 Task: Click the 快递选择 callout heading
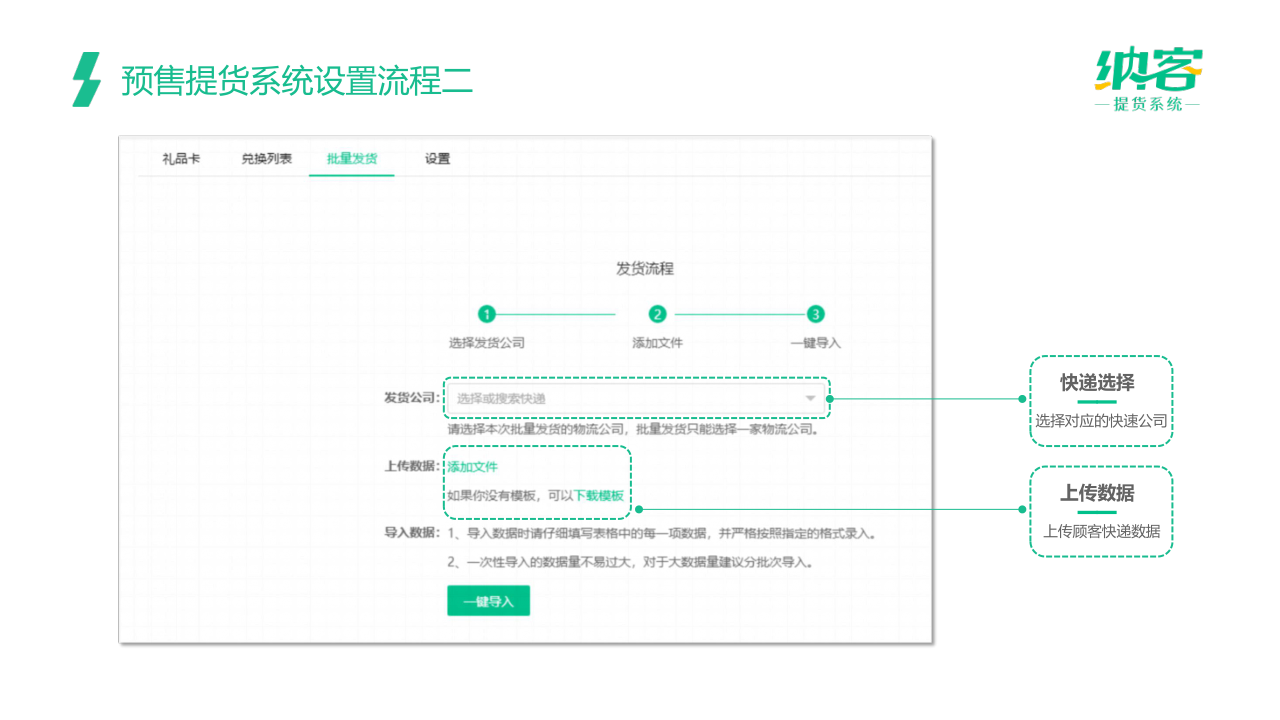pos(1098,383)
